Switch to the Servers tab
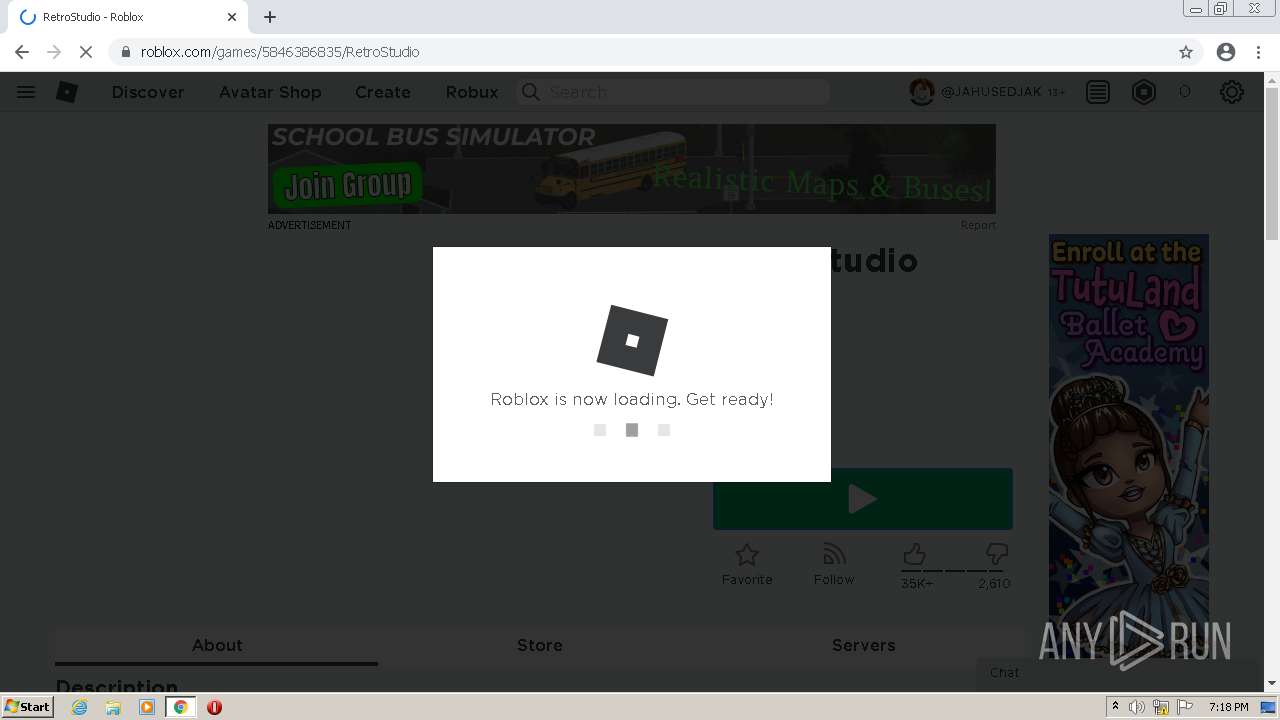1280x720 pixels. pyautogui.click(x=864, y=645)
